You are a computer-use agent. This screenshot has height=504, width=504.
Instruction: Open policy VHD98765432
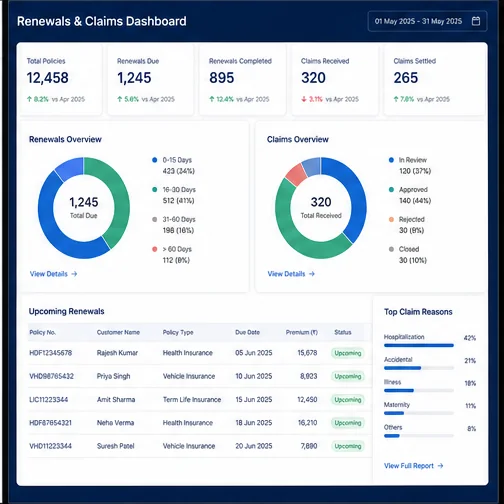51,376
